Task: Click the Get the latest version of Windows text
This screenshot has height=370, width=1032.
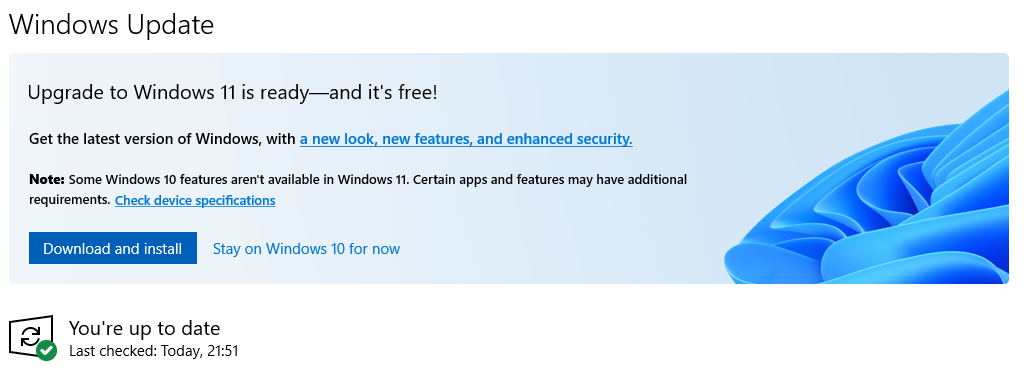Action: point(163,139)
